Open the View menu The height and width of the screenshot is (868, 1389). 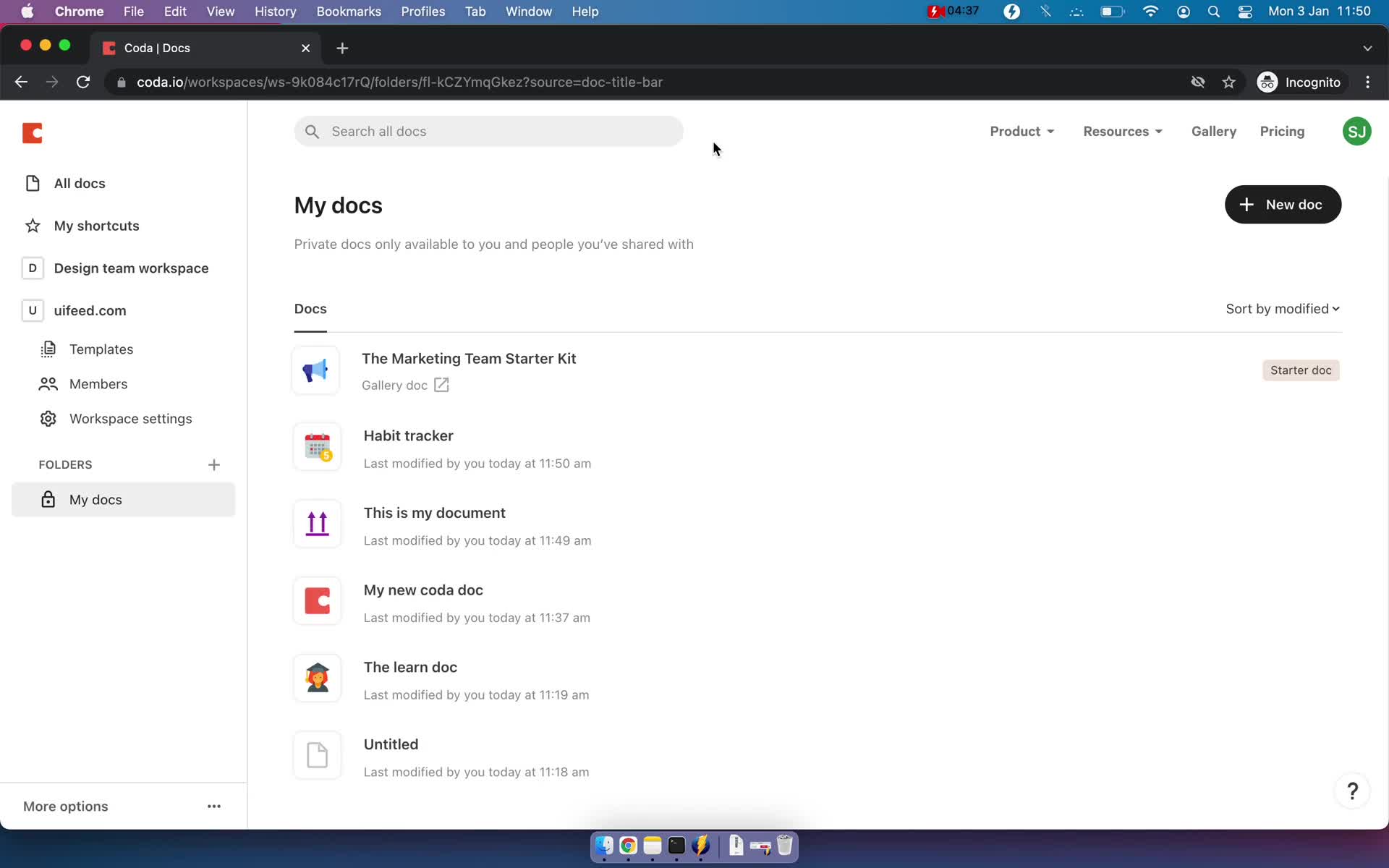(220, 12)
